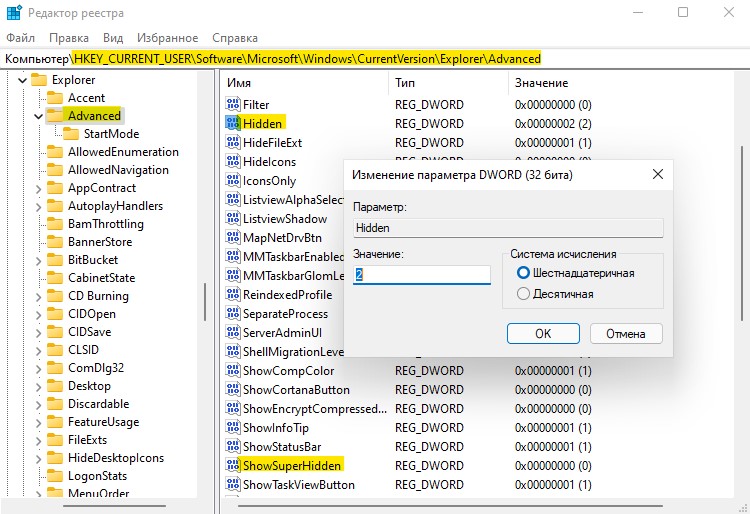Click the Отмена button
The width and height of the screenshot is (750, 514).
[626, 333]
